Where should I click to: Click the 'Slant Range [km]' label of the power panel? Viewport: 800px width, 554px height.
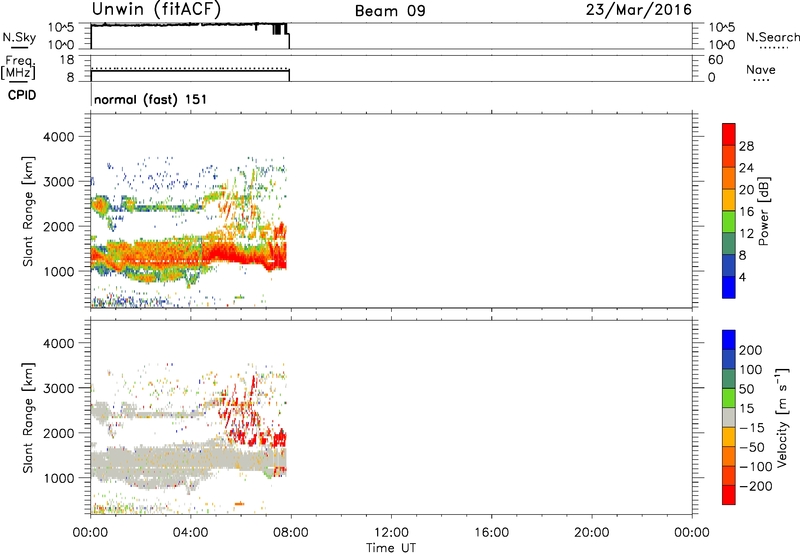28,211
